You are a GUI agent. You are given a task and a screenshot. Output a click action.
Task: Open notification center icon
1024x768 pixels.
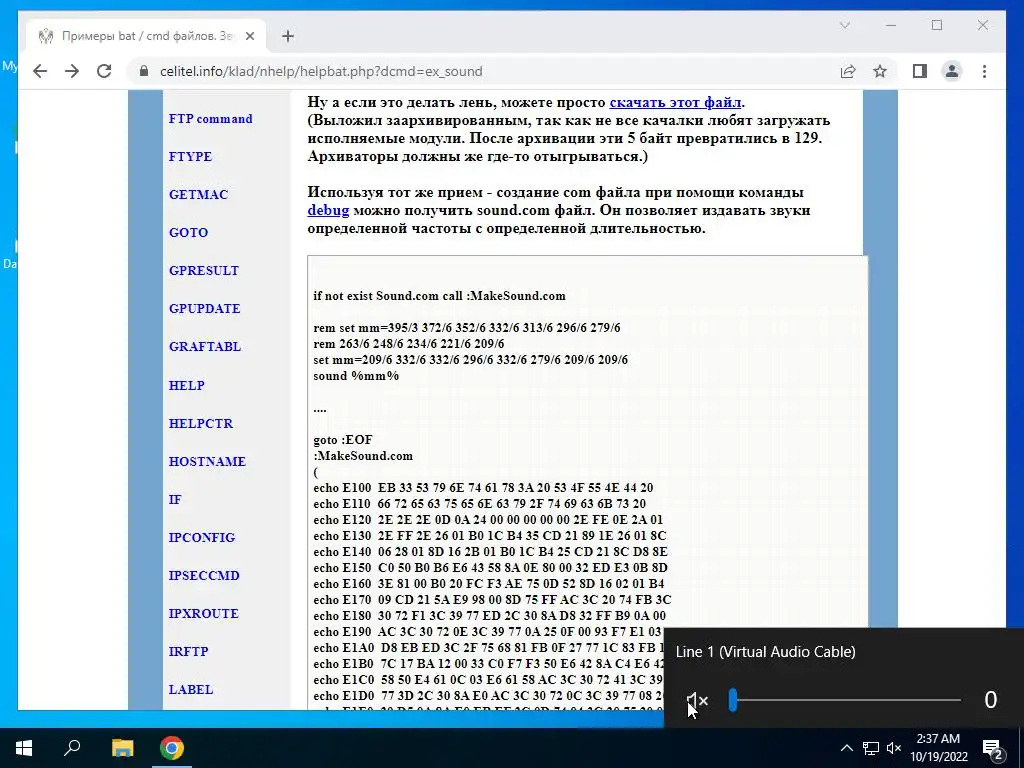[993, 748]
